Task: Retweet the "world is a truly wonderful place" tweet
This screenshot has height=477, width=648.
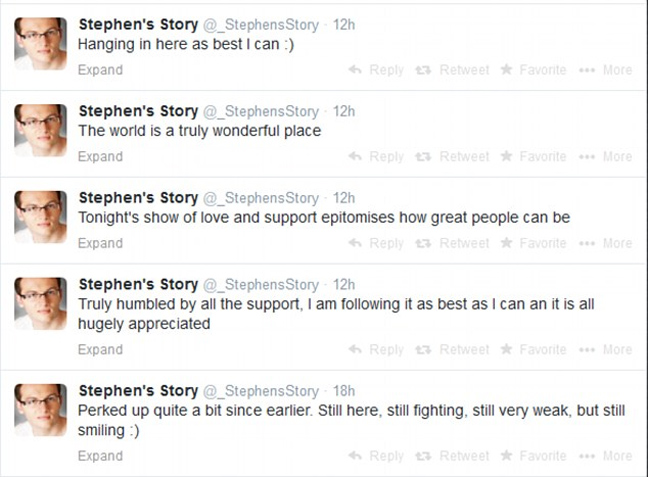Action: click(x=455, y=157)
